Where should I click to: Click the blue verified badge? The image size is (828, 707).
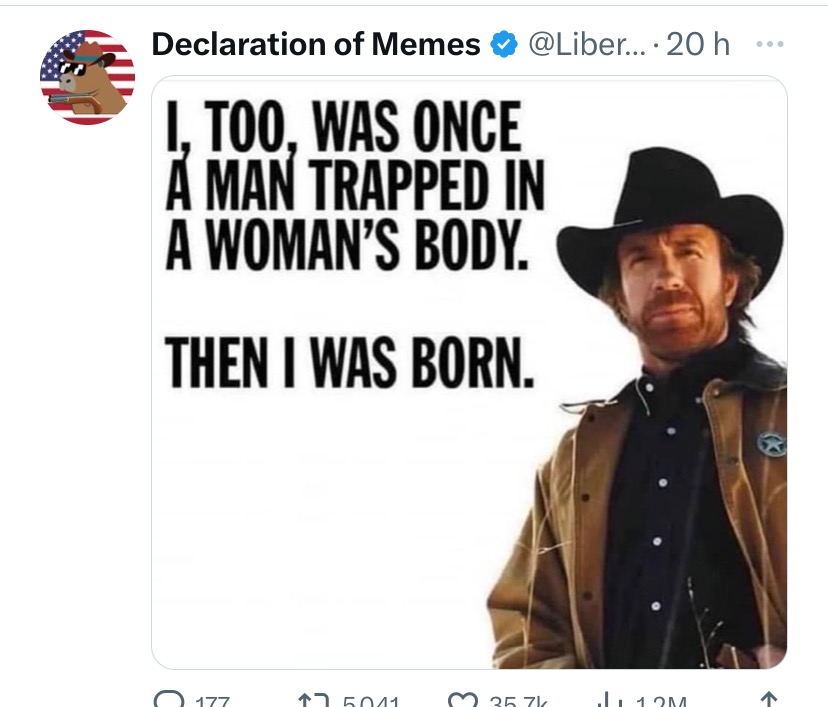502,45
